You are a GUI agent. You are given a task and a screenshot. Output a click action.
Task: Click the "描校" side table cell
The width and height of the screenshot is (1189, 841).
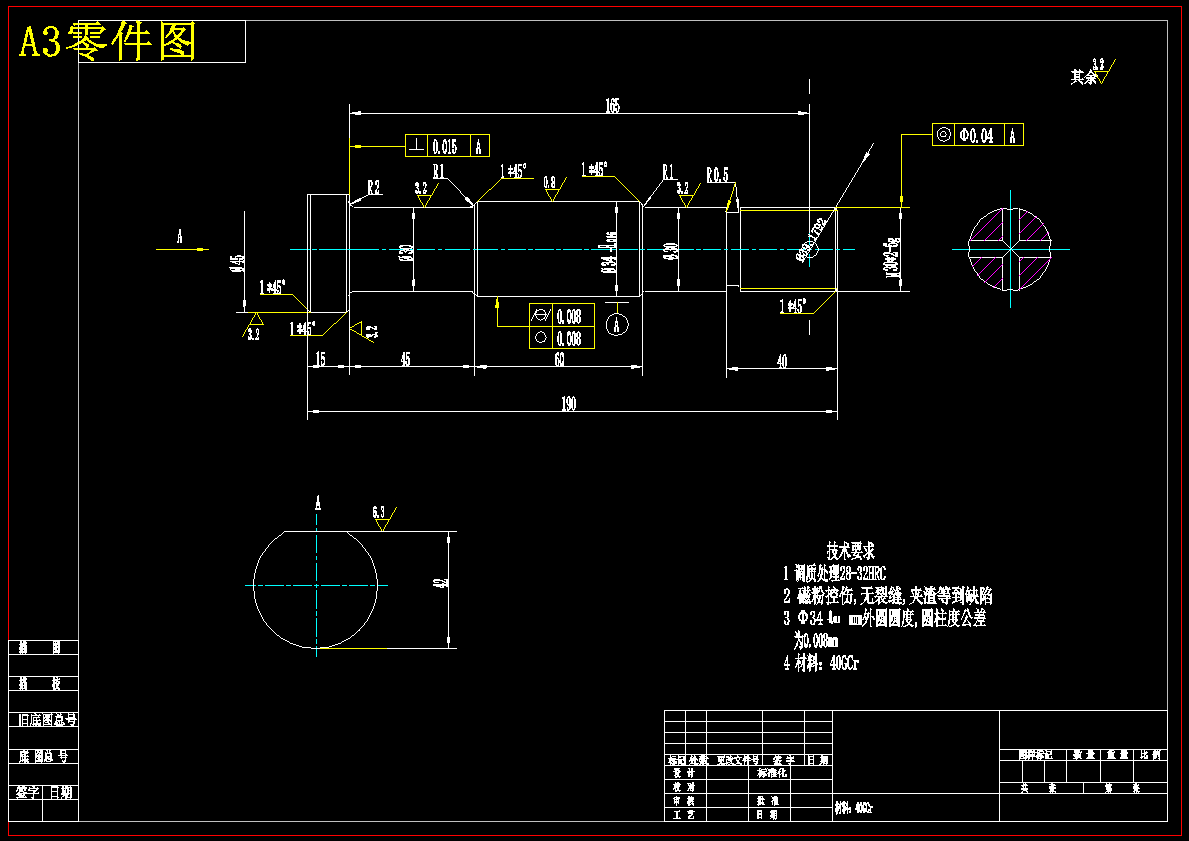(x=39, y=684)
